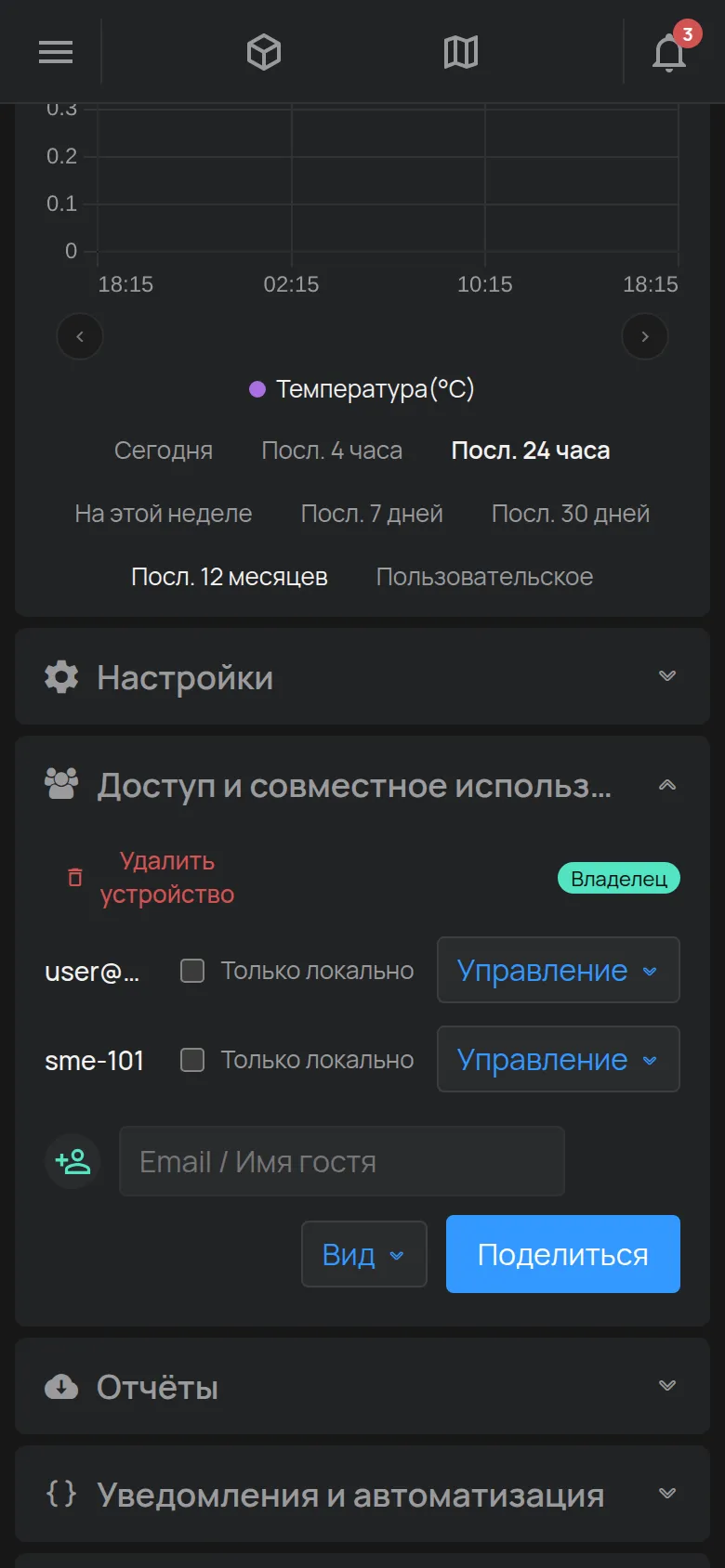Open the hamburger menu
Viewport: 725px width, 1568px height.
pyautogui.click(x=56, y=52)
